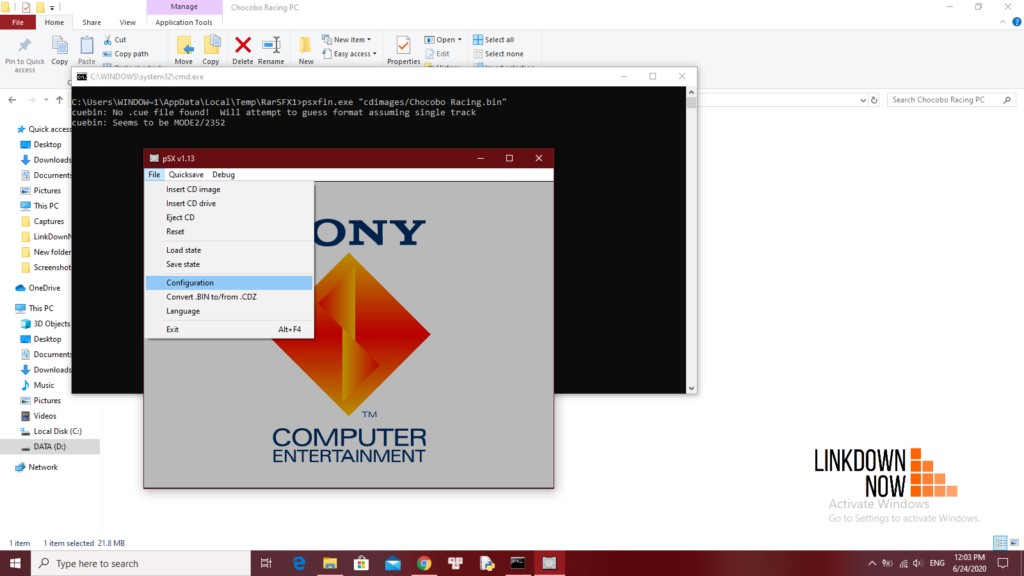The height and width of the screenshot is (576, 1024).
Task: Exit pSX via Exit entry
Action: pos(229,329)
